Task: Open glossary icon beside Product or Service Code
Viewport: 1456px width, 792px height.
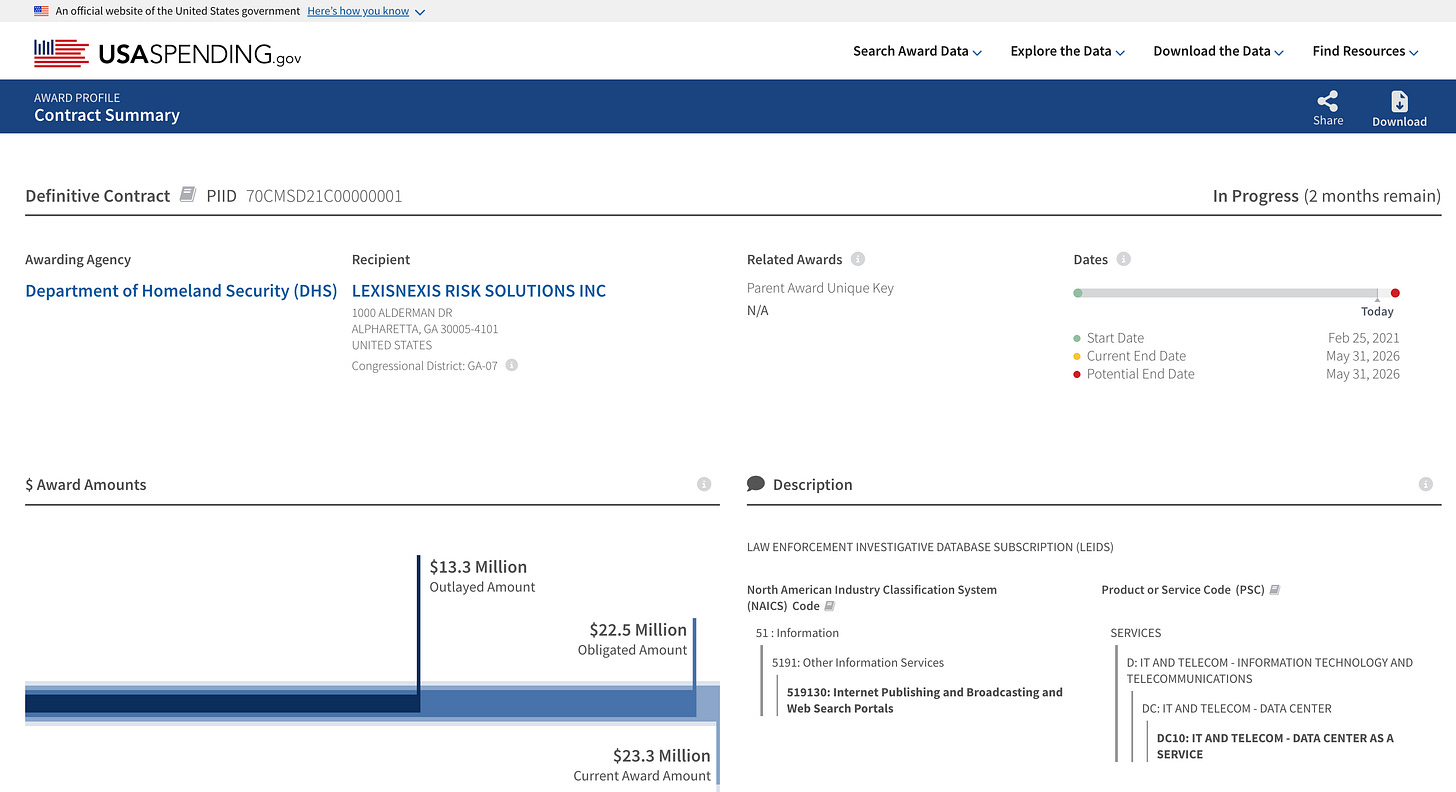Action: (1274, 590)
